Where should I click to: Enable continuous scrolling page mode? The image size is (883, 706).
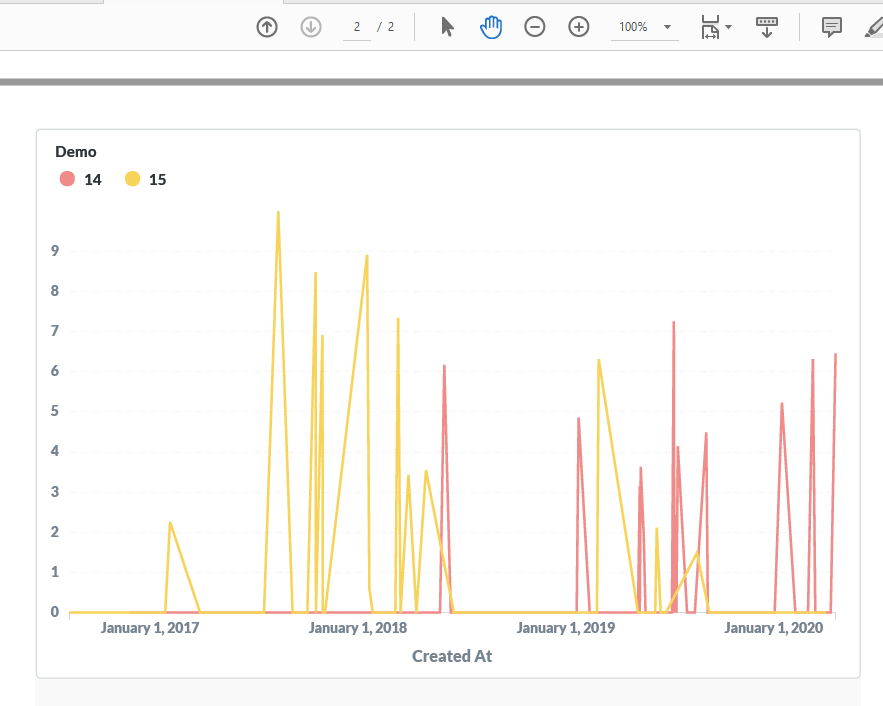(766, 27)
